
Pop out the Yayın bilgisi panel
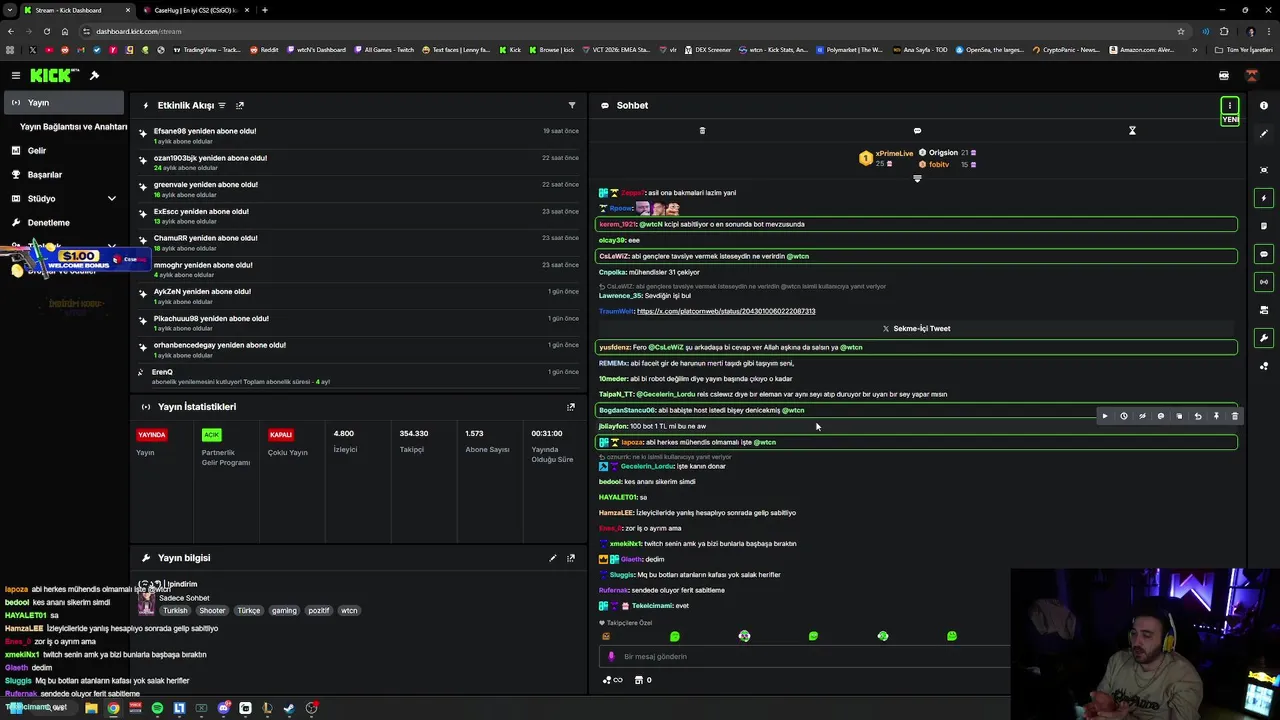click(x=571, y=558)
